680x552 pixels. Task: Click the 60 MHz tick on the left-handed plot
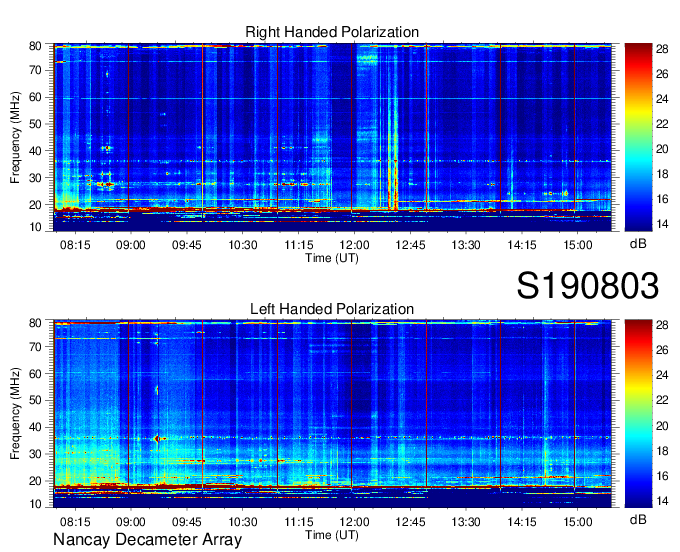(x=35, y=373)
